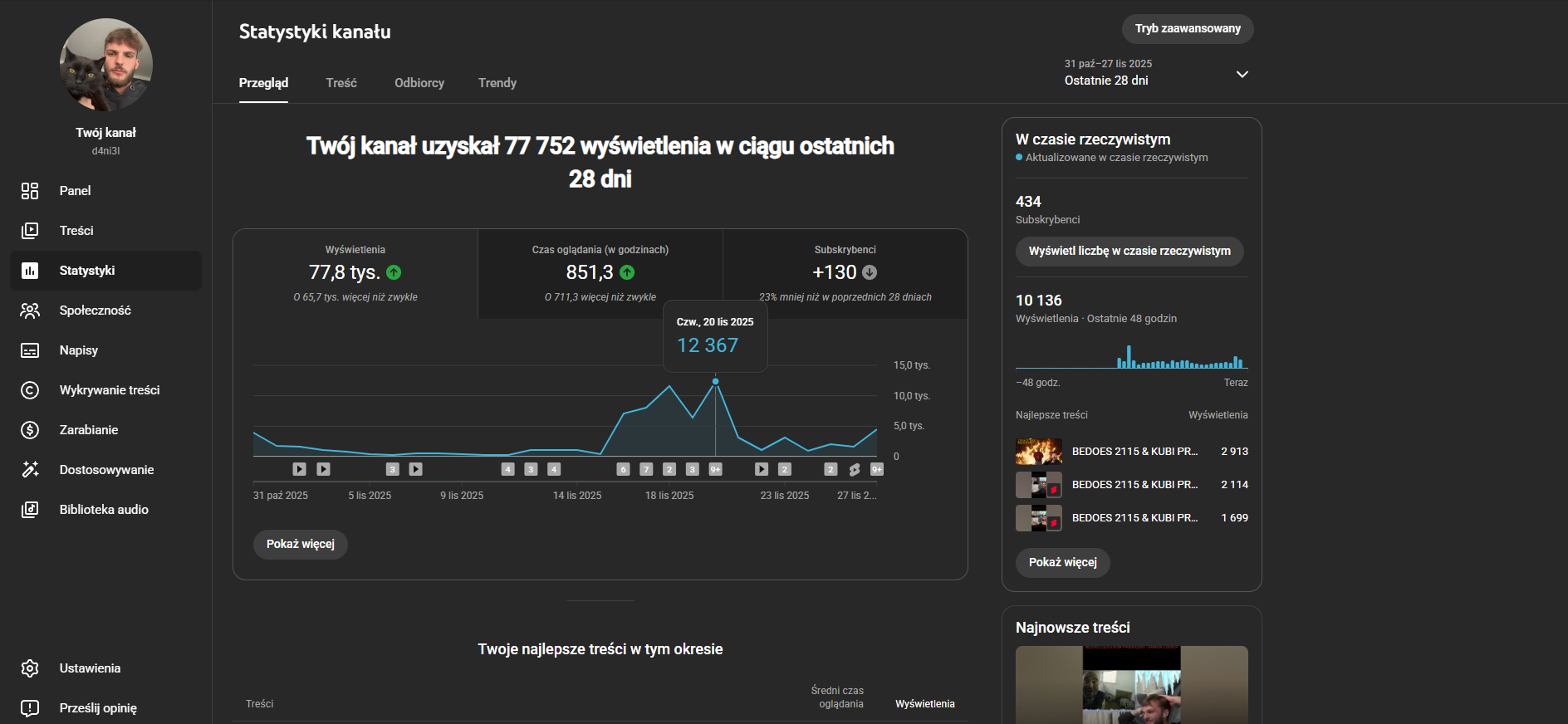Select the Subskrybenci metric card
This screenshot has width=1568, height=724.
click(845, 273)
